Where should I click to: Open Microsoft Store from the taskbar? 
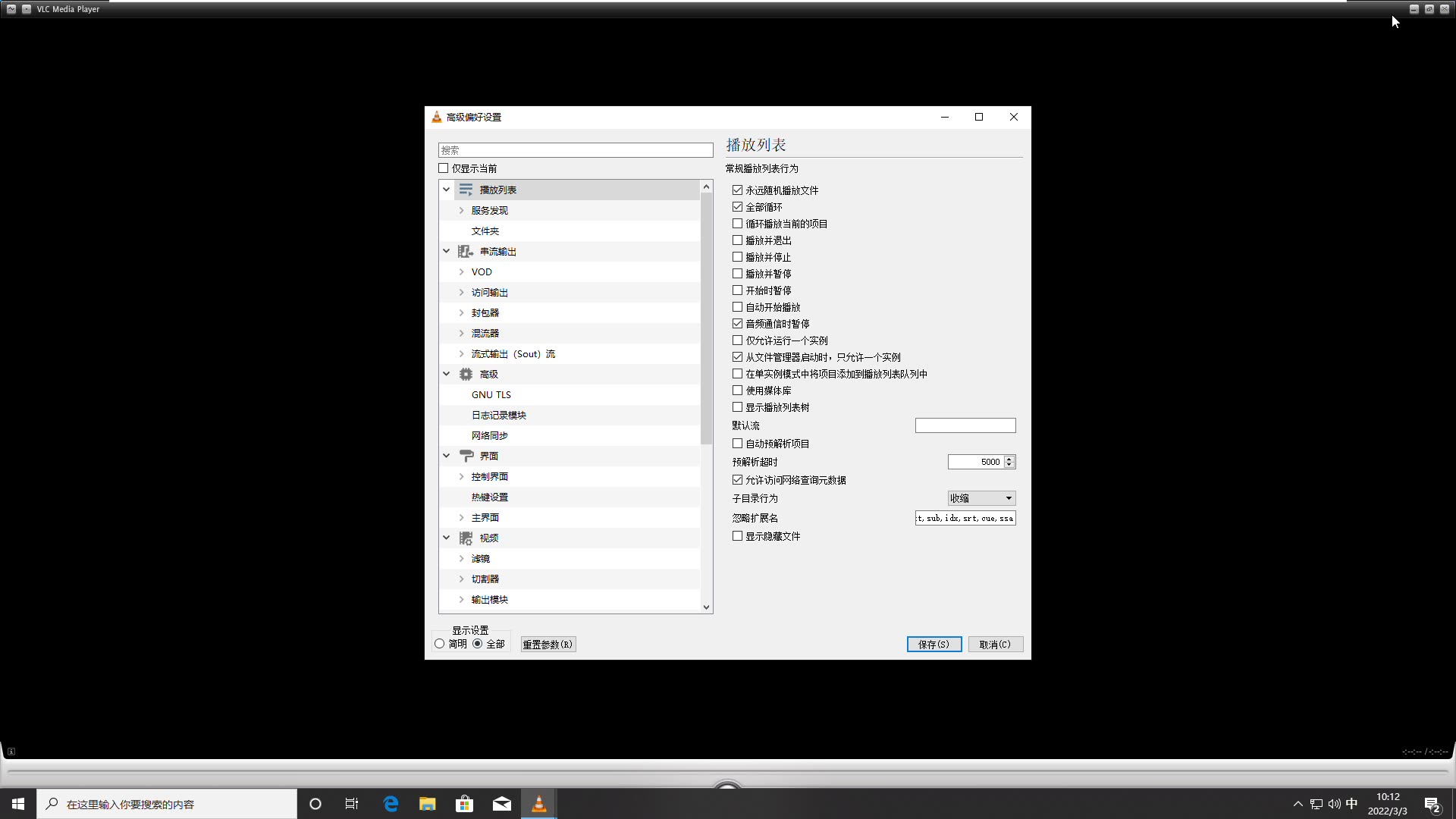pos(464,804)
